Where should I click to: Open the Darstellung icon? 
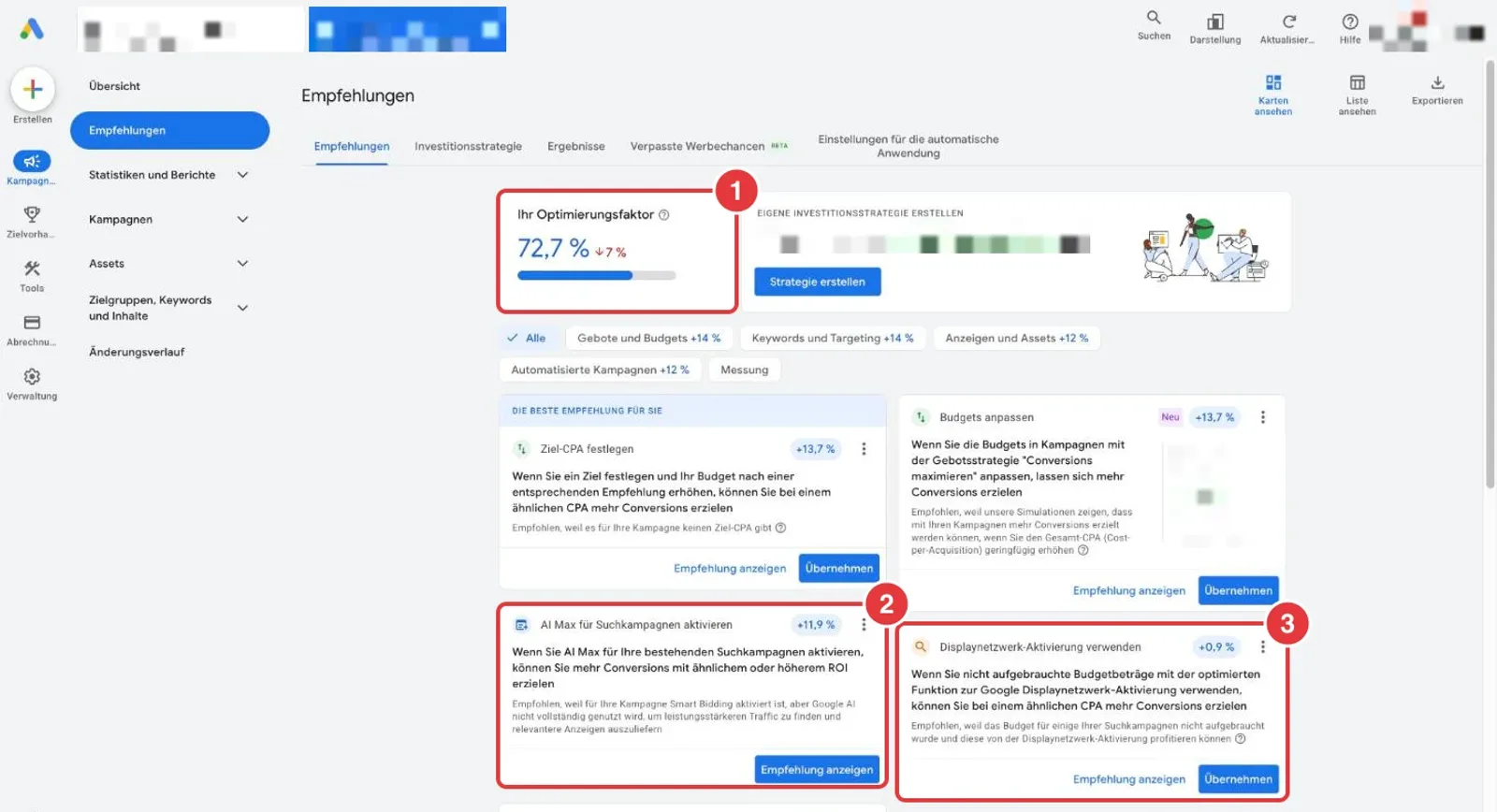coord(1215,21)
